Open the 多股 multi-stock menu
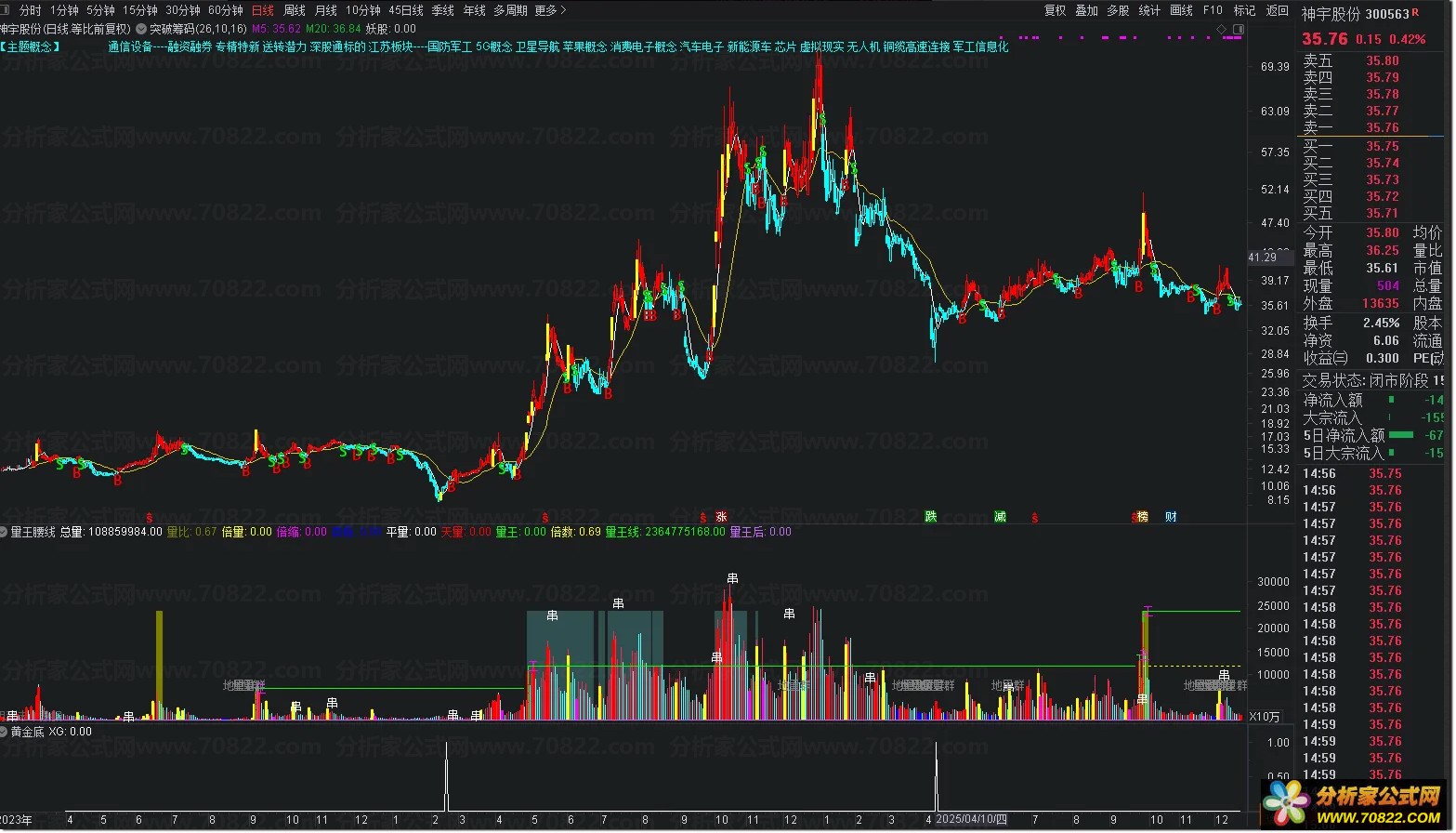 1119,10
